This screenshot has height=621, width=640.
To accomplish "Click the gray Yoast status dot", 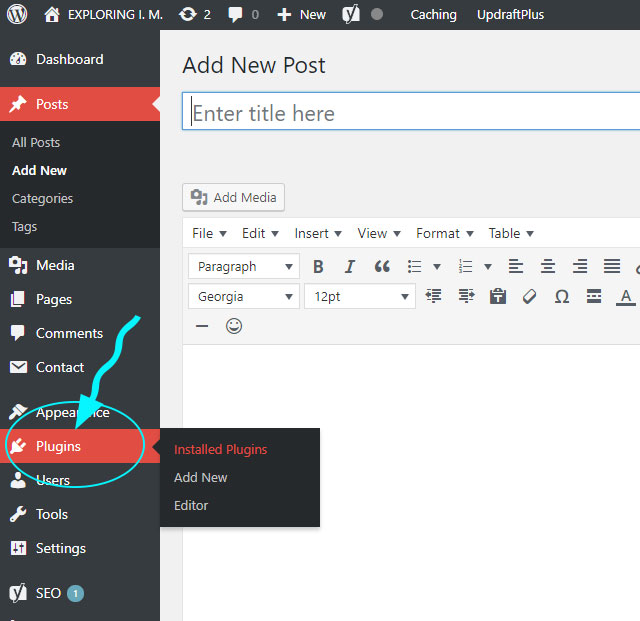I will (x=377, y=14).
